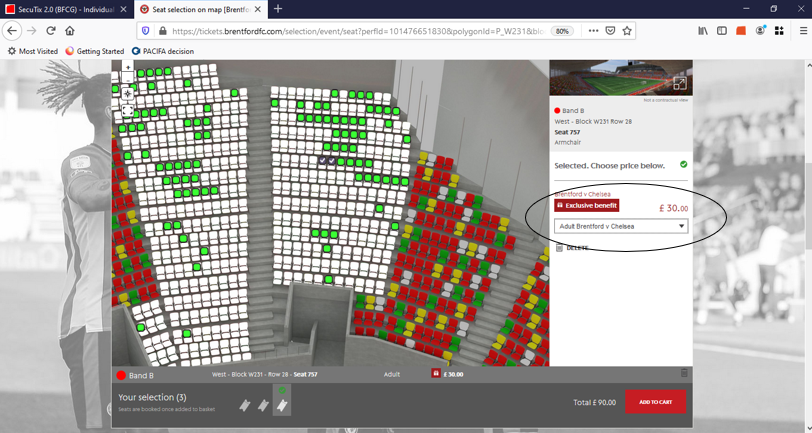This screenshot has width=812, height=433.
Task: Click the 'Adult' label in bottom bar
Action: click(x=392, y=374)
